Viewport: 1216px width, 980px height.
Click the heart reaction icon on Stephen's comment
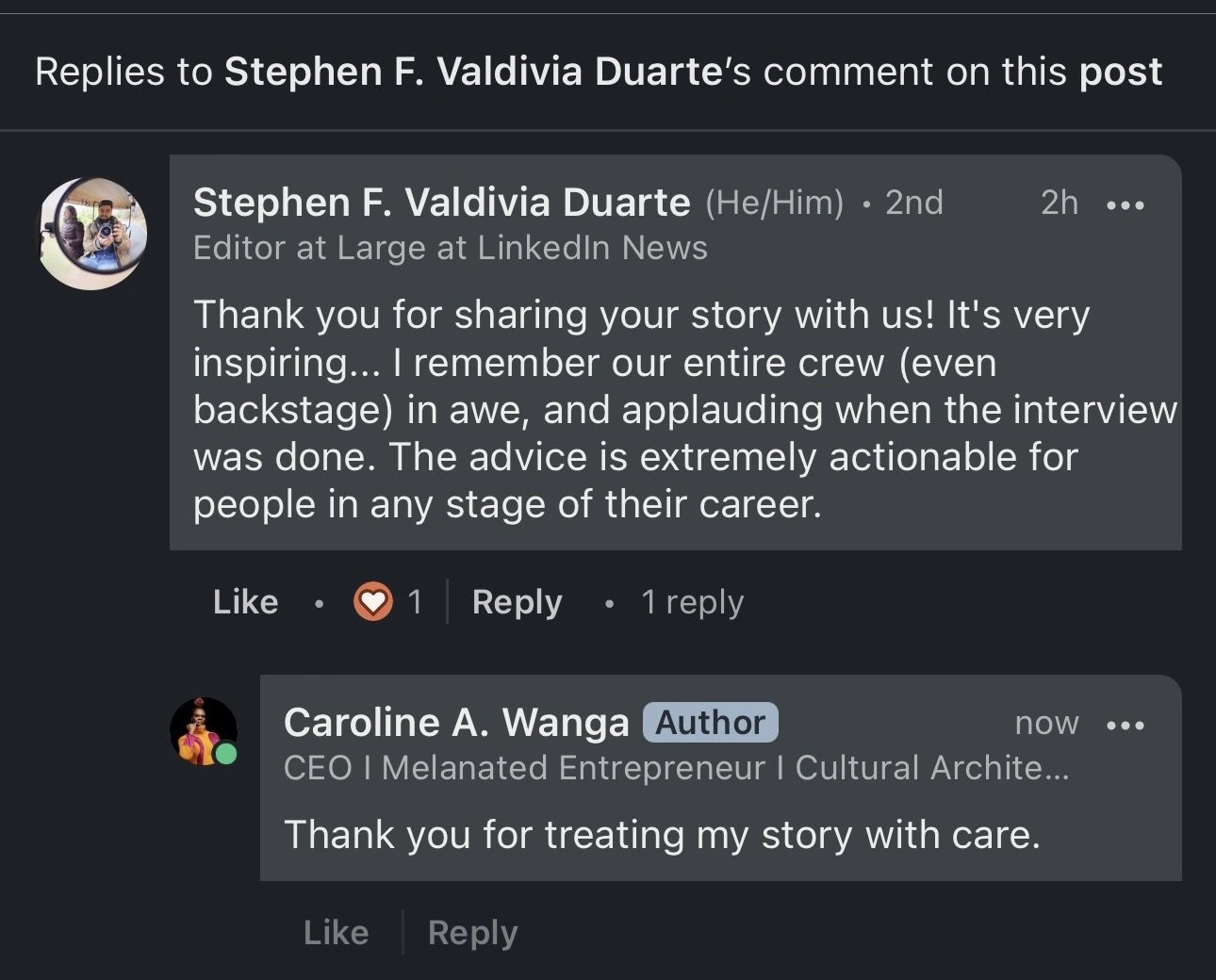(x=372, y=601)
